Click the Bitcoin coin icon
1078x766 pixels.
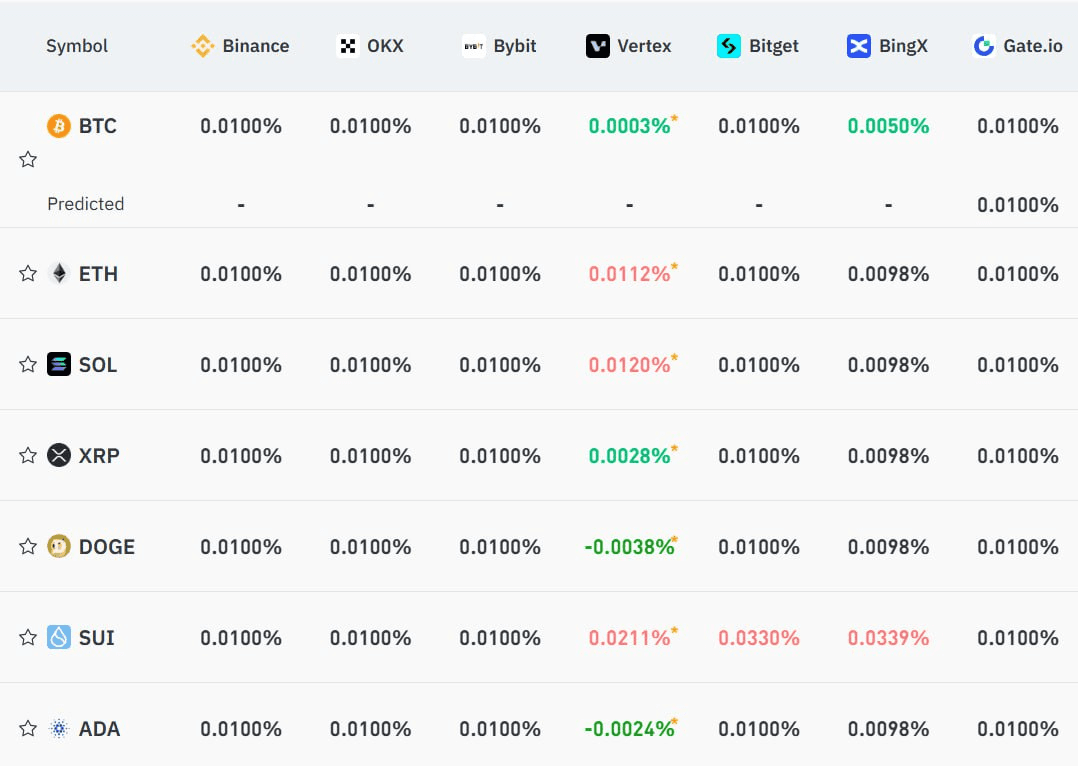coord(59,126)
